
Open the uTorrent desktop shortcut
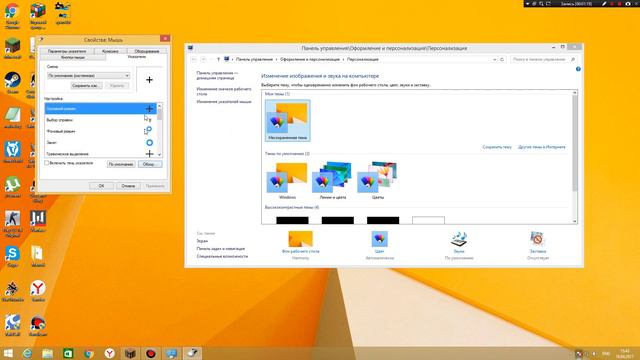12,187
